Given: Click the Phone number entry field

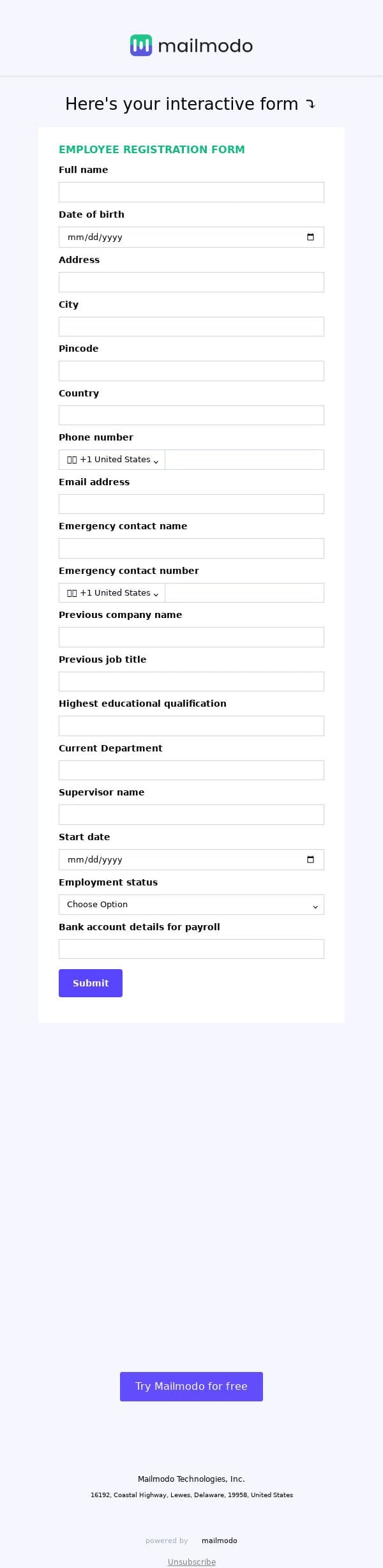Looking at the screenshot, I should pyautogui.click(x=244, y=460).
